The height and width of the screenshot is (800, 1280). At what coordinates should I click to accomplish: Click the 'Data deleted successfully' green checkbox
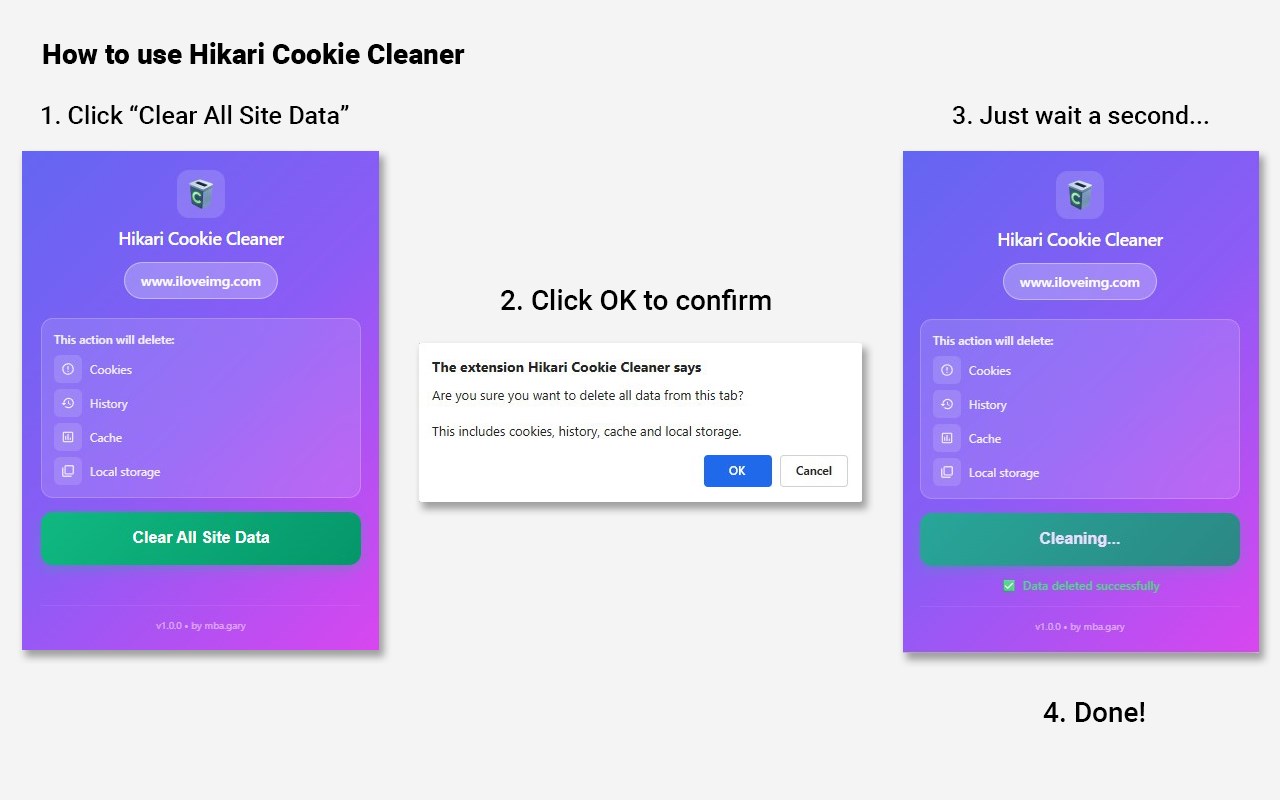tap(1009, 586)
